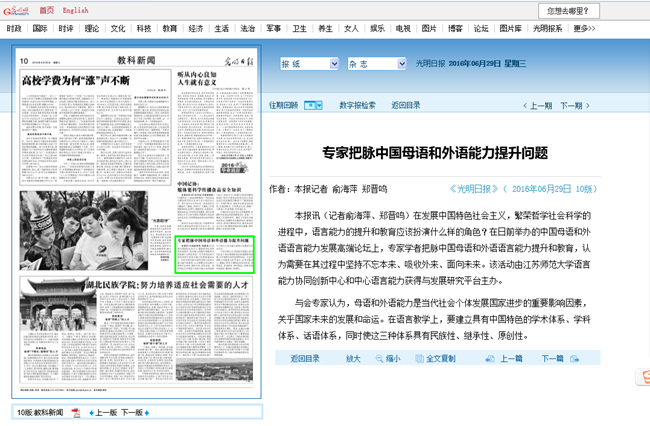
Task: Click the 全文复制 copy icon
Action: pos(418,359)
